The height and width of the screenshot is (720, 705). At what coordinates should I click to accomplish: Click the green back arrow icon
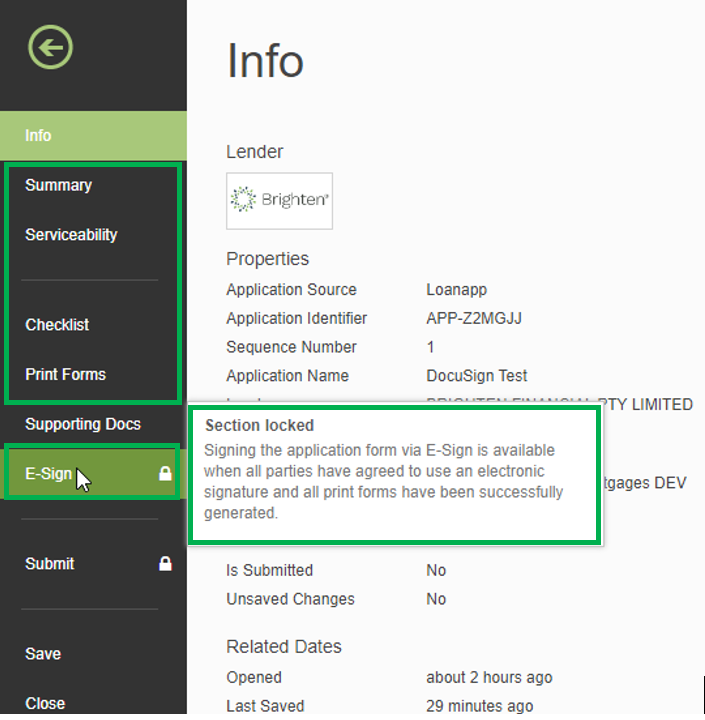coord(50,47)
